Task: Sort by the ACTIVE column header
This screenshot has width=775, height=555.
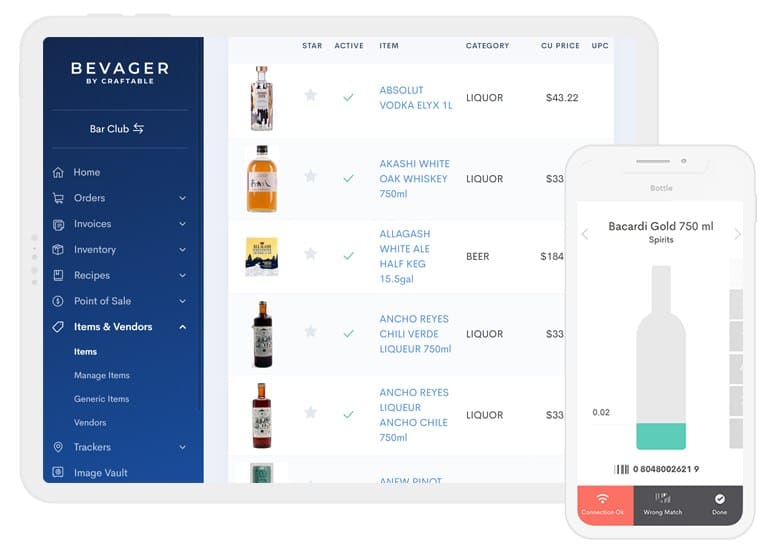Action: 349,45
